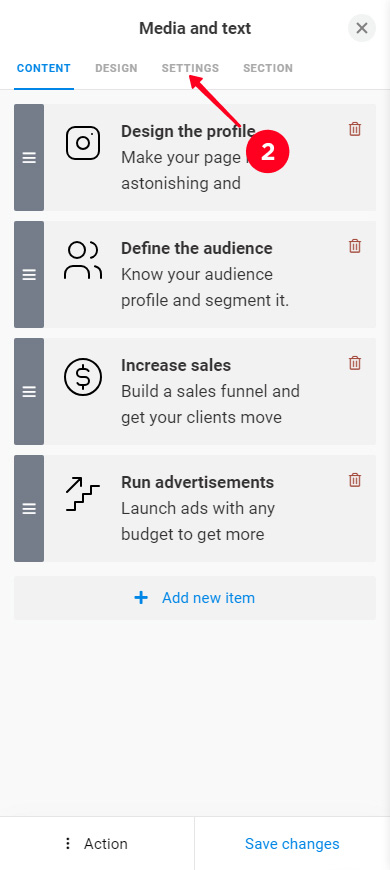Click the dollar sign circle icon

click(x=83, y=377)
